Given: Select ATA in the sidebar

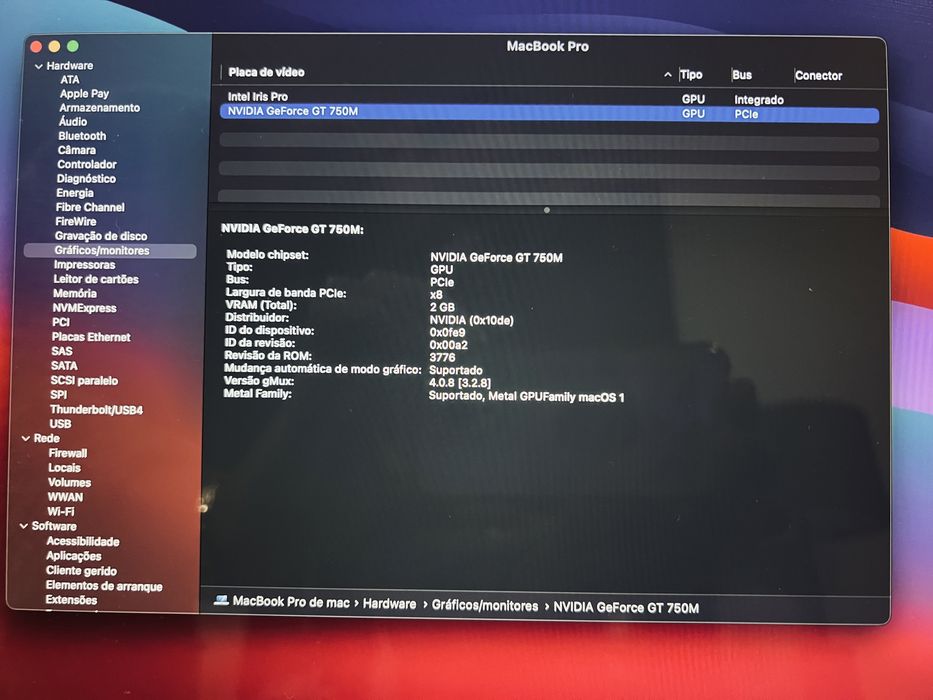Looking at the screenshot, I should click(x=69, y=80).
